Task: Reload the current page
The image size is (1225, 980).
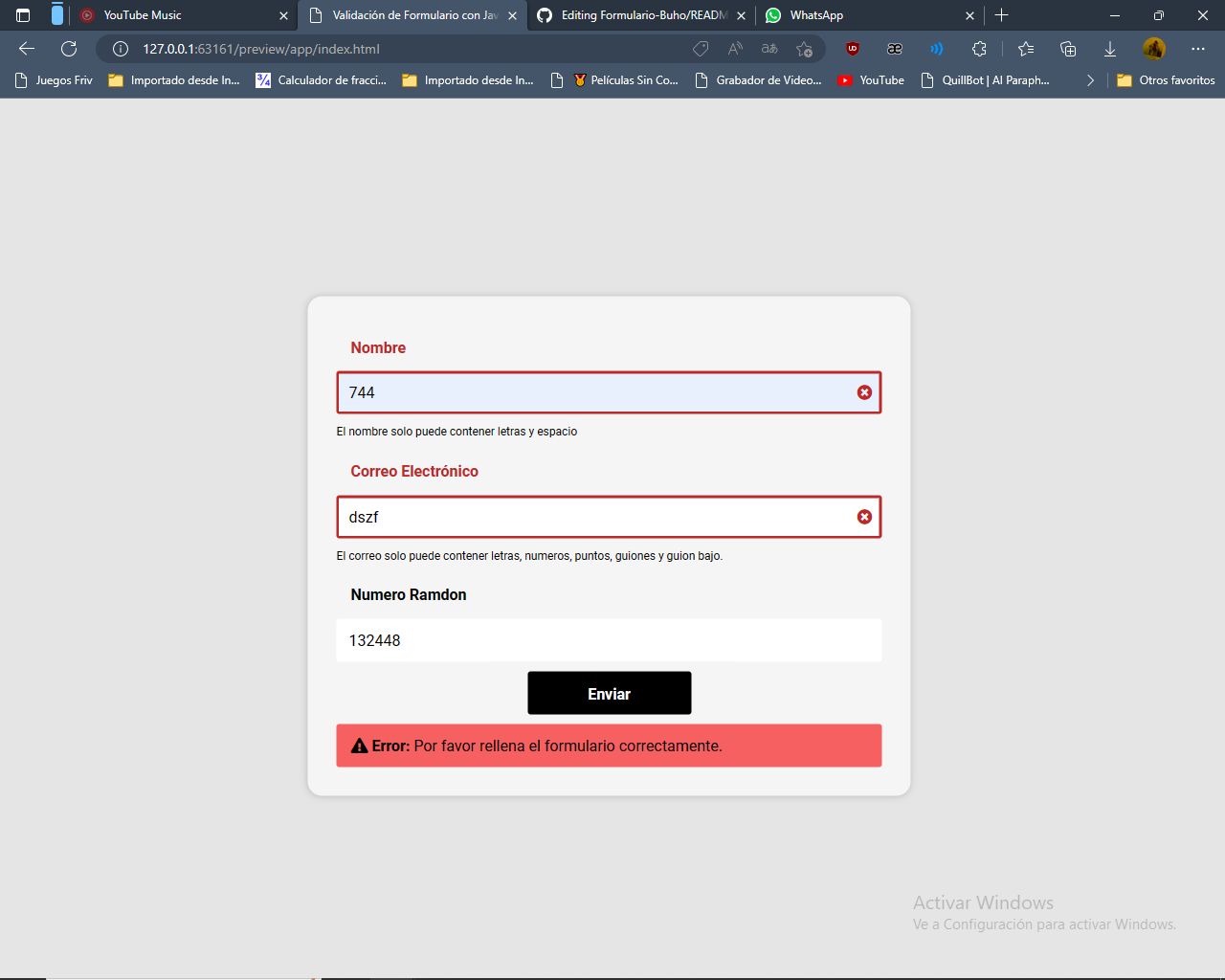Action: pos(67,49)
